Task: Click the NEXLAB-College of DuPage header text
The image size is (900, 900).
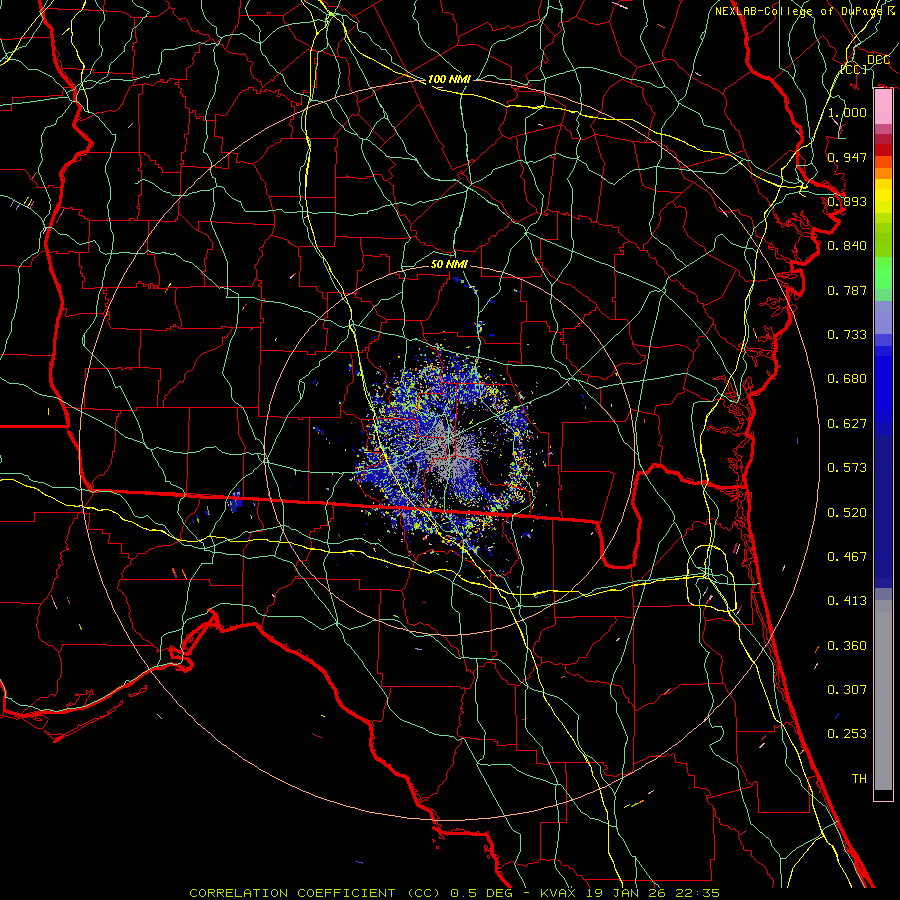Action: pos(805,11)
